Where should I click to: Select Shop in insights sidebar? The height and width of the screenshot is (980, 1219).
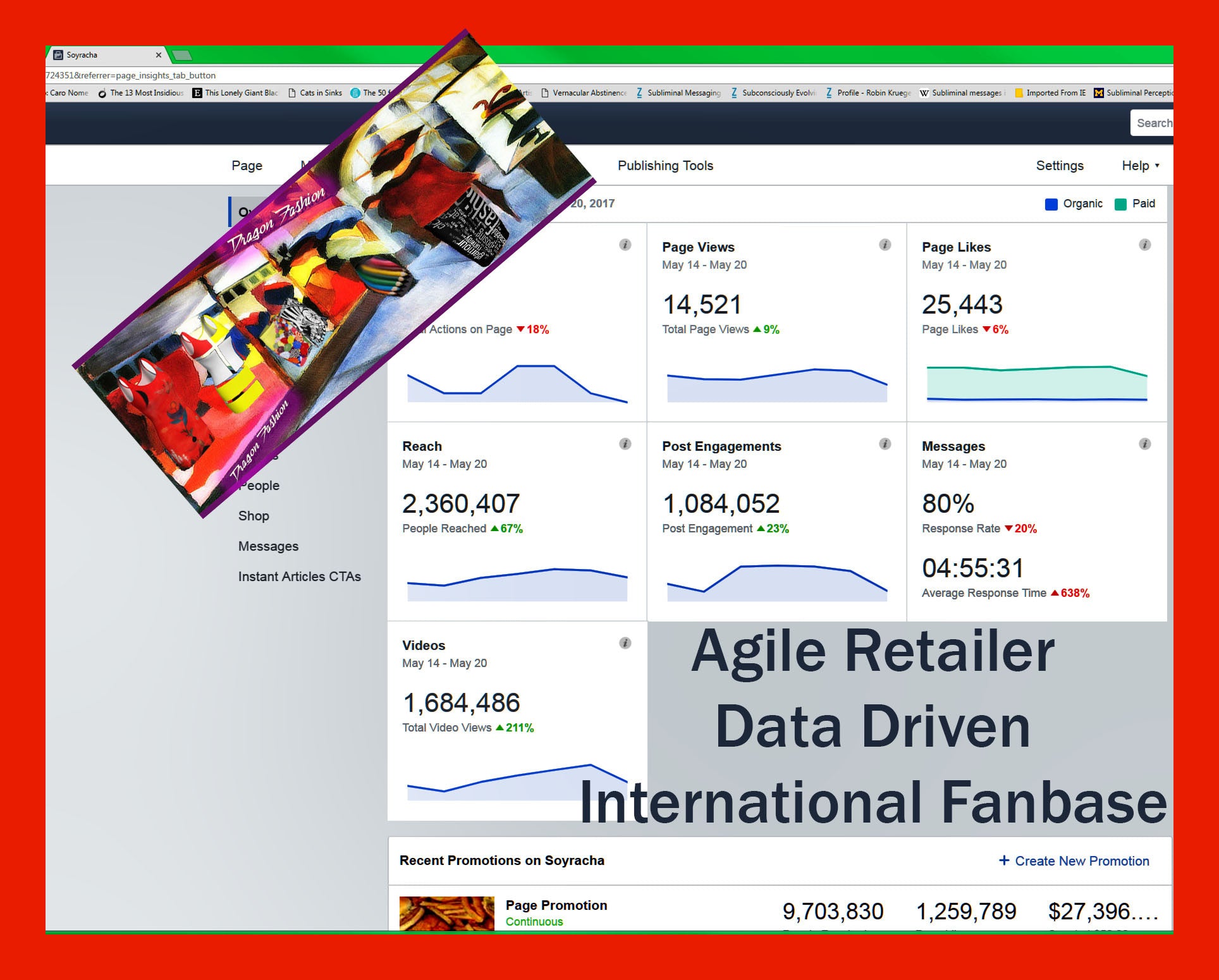(254, 516)
